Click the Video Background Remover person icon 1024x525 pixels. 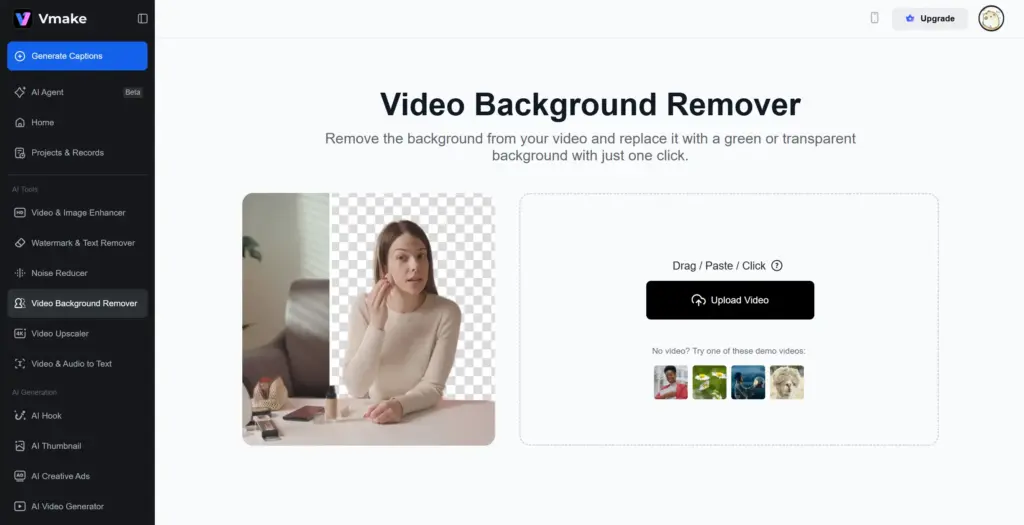pyautogui.click(x=20, y=303)
